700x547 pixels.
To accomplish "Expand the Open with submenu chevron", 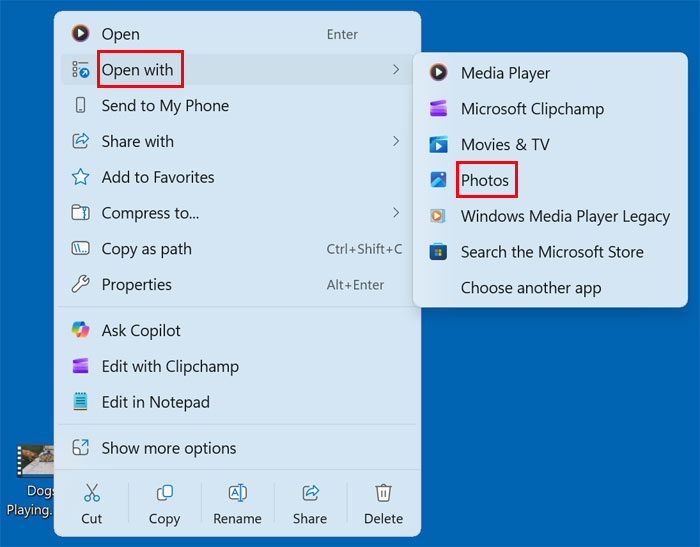I will point(396,70).
